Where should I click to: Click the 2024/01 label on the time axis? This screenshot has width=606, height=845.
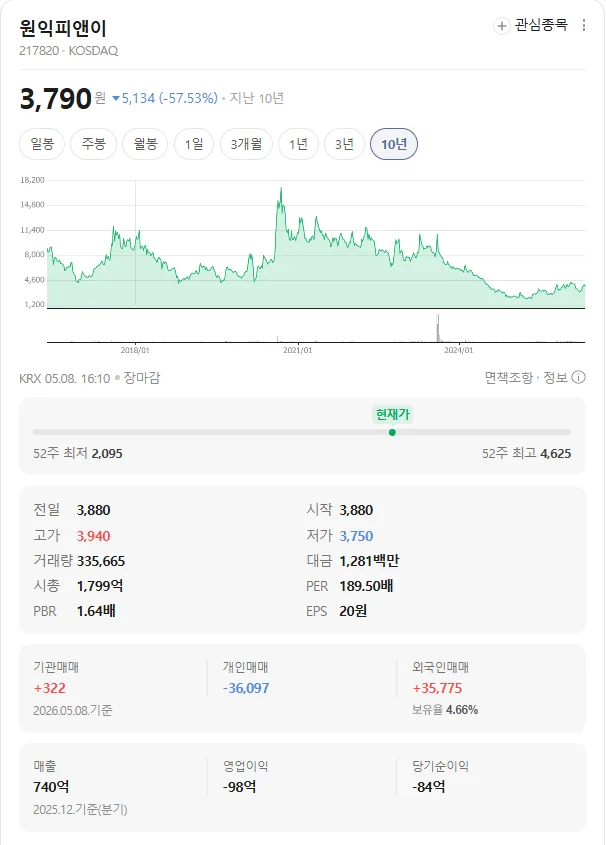tap(458, 350)
